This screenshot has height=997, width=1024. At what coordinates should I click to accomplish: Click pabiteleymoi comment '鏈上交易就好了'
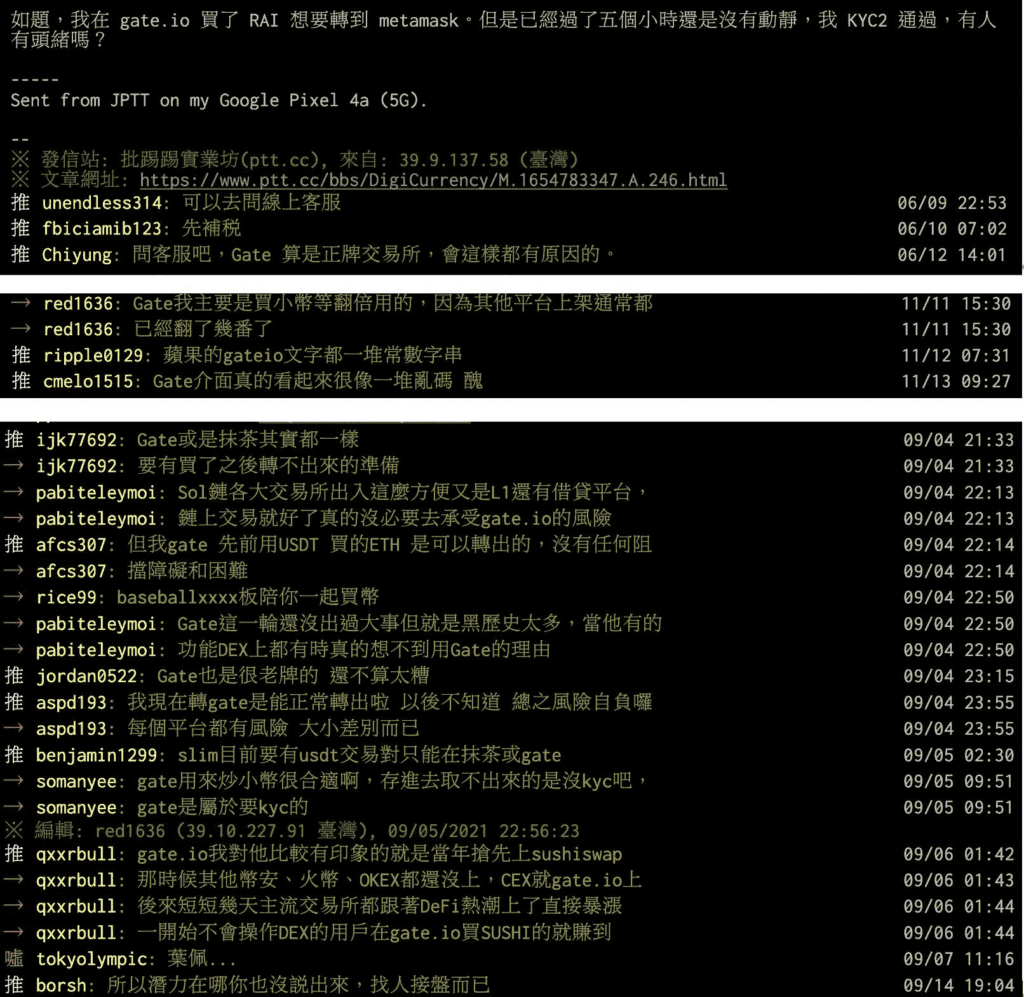(x=394, y=518)
